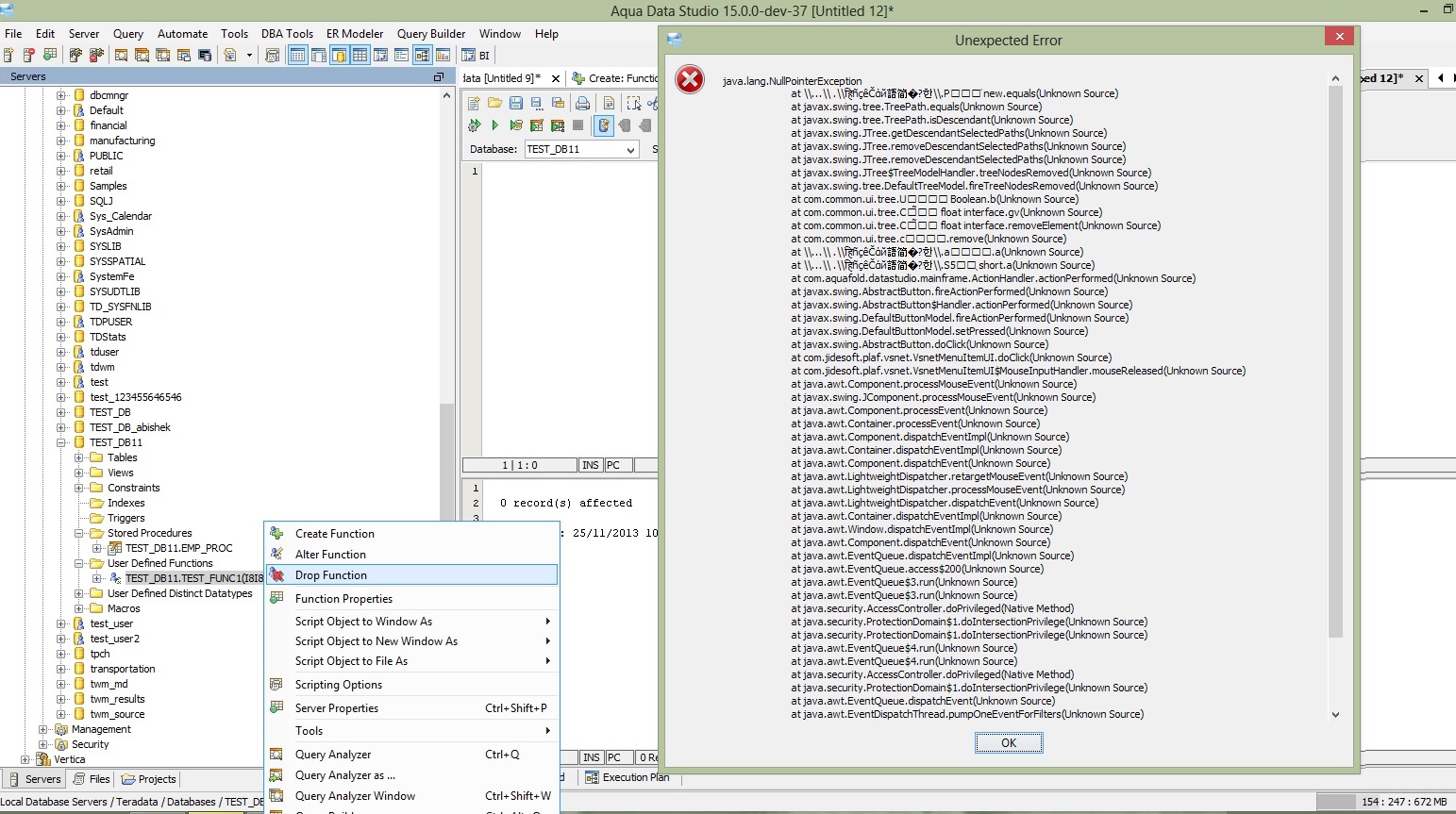Close the Untitled 12 editor tab
1456x814 pixels.
click(1418, 78)
